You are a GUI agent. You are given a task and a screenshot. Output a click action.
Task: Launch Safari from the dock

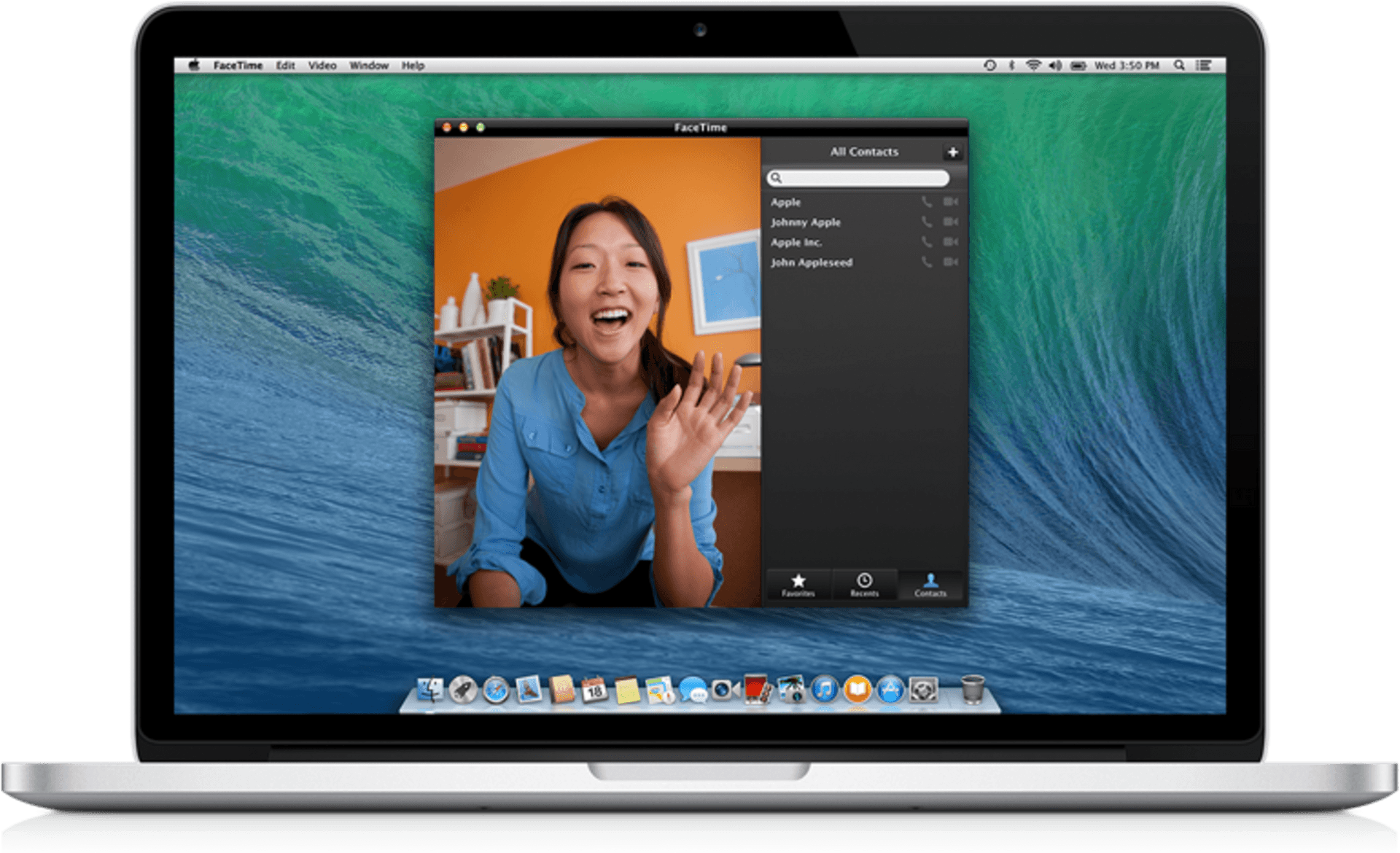click(496, 690)
